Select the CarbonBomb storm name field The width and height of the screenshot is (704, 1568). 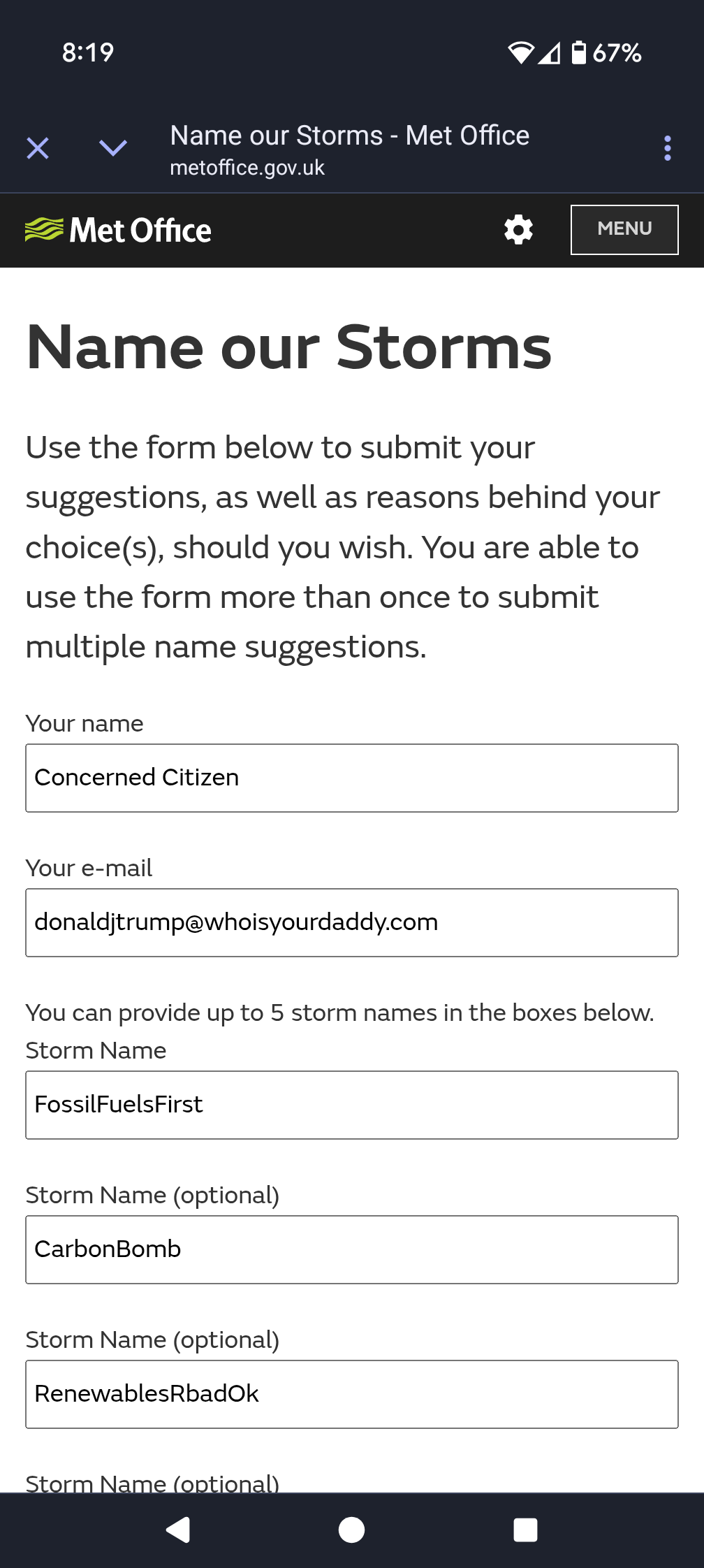tap(352, 1249)
